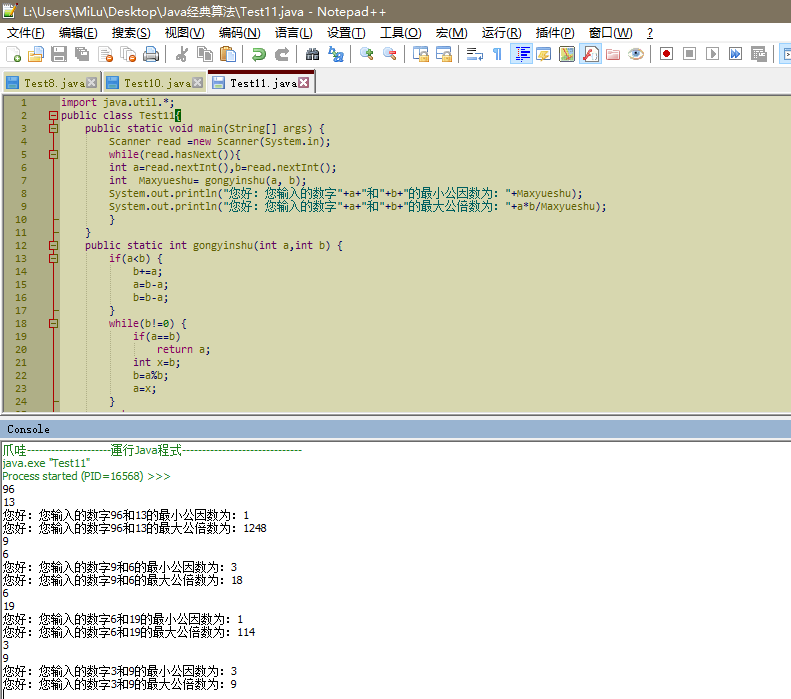Toggle word wrap toolbar icon

coord(474,54)
